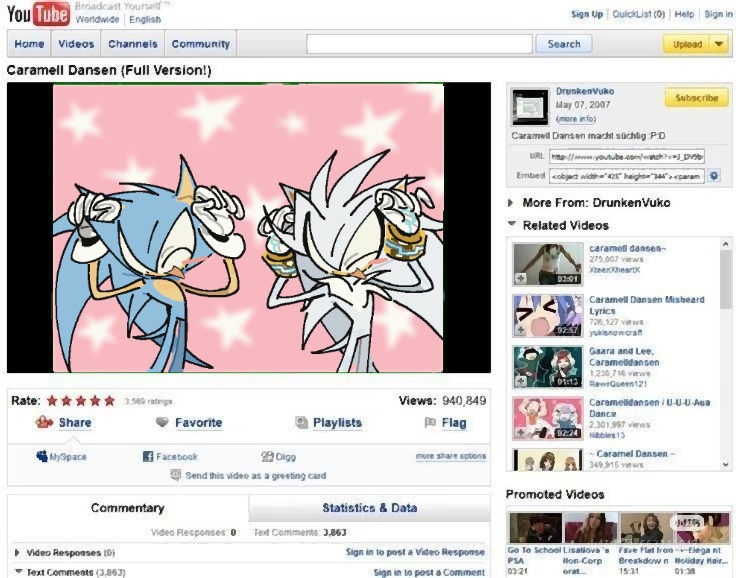Open QuickList (0) link
This screenshot has height=578, width=736.
click(638, 14)
